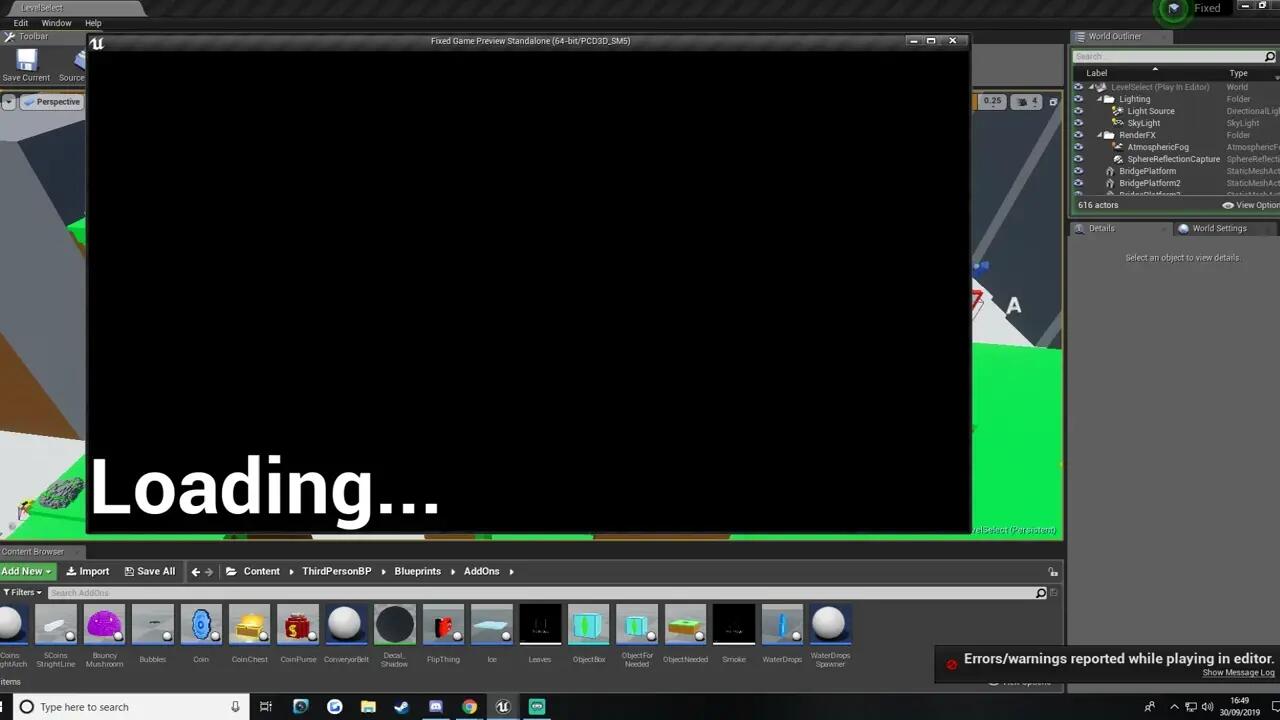Image resolution: width=1280 pixels, height=720 pixels.
Task: Click the Import button
Action: (88, 572)
